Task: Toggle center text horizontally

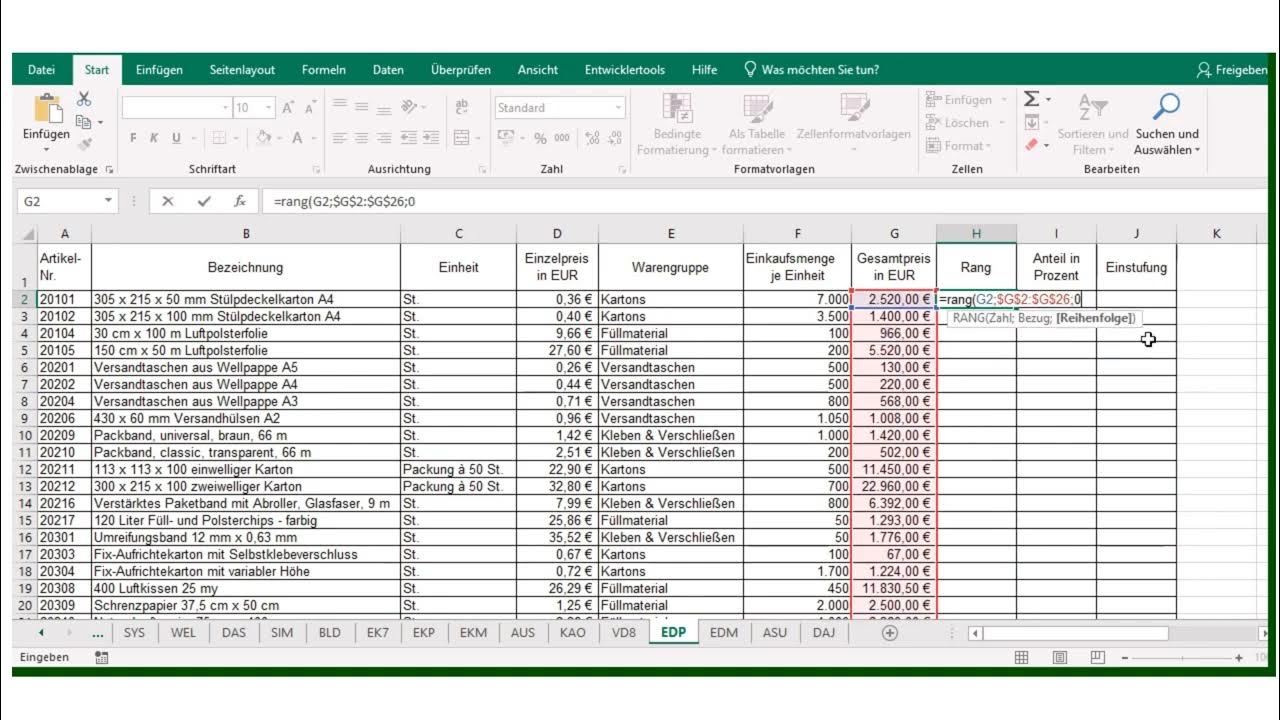Action: (363, 138)
